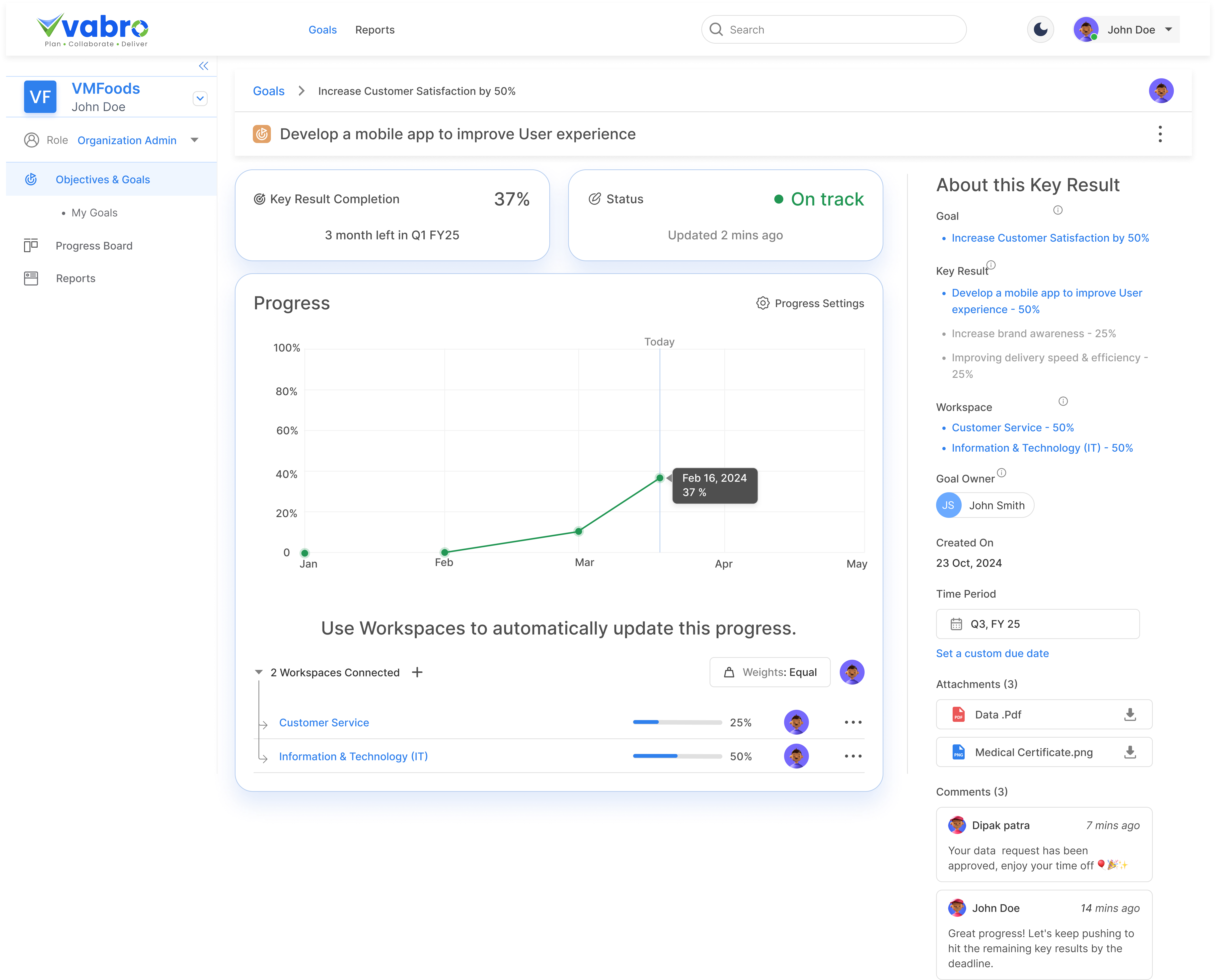This screenshot has width=1216, height=980.
Task: Toggle dark mode moon icon
Action: [x=1040, y=30]
